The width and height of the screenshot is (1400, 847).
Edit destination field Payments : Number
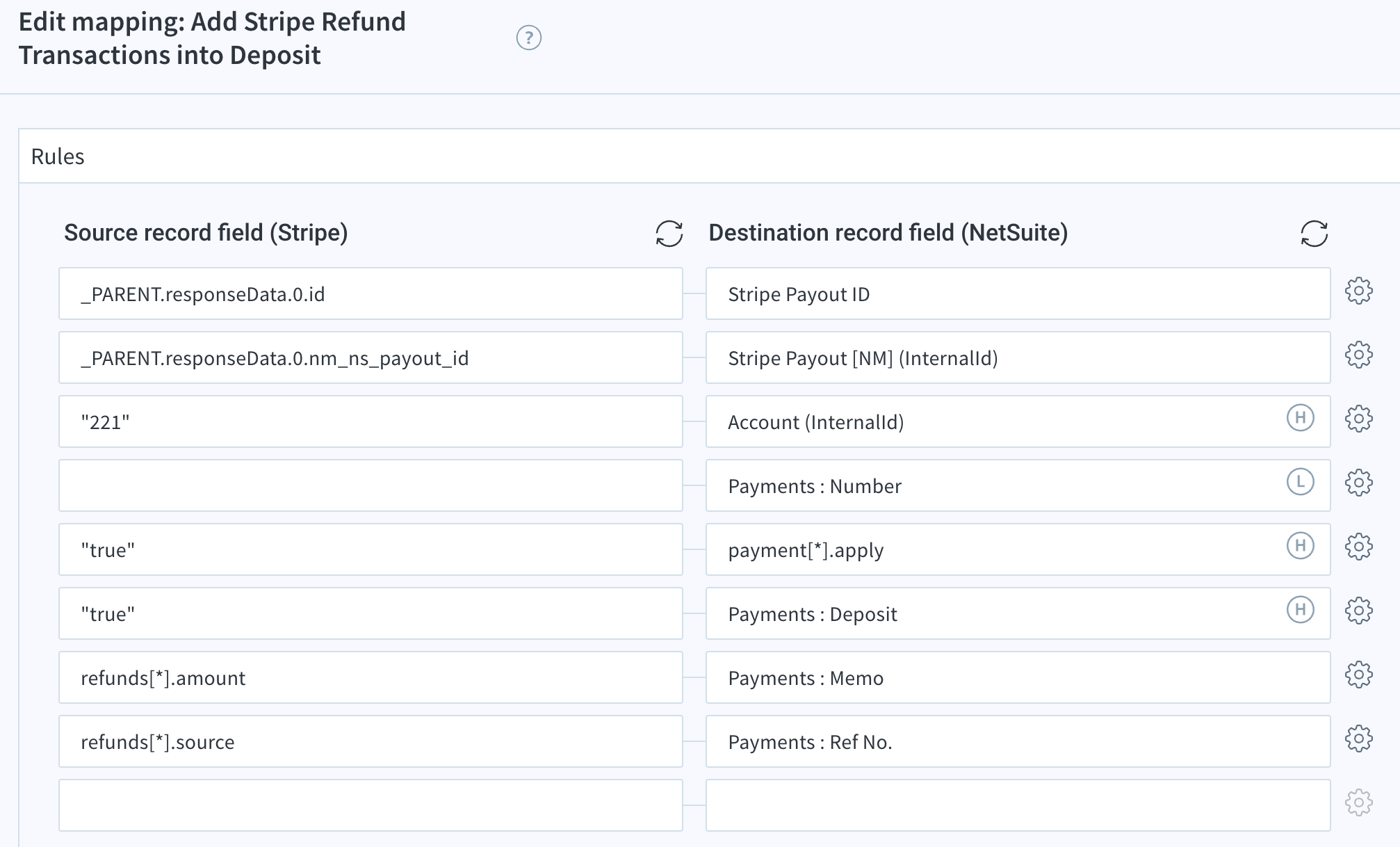1018,485
